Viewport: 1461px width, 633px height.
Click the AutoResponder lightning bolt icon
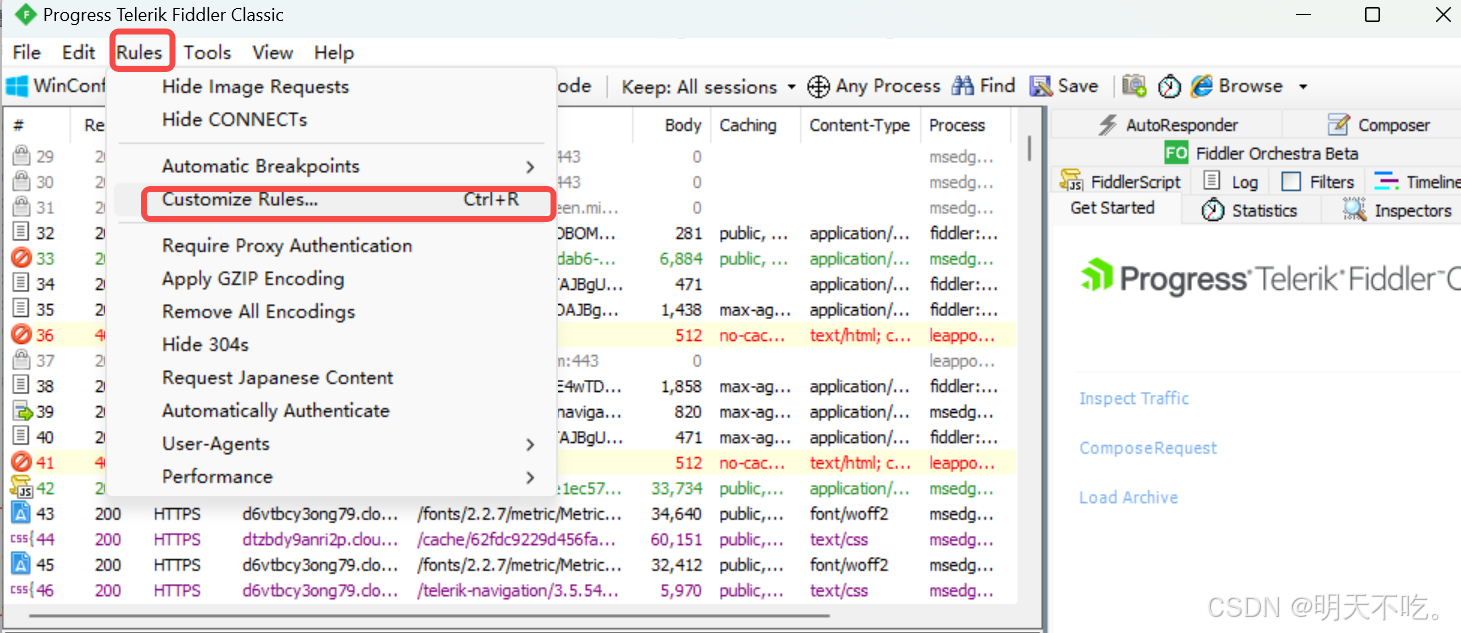pos(1107,125)
